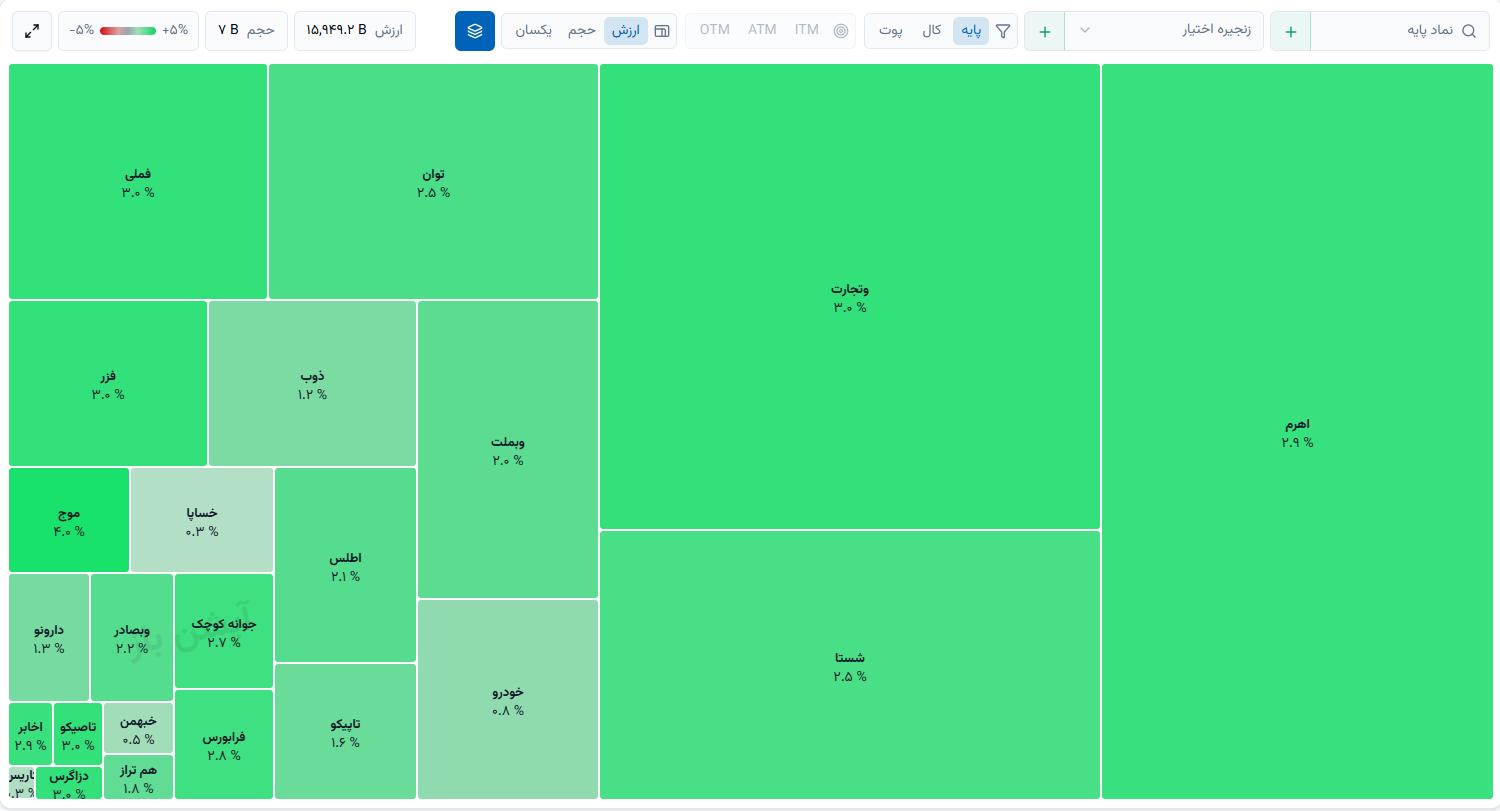Click the blue layers icon button
Viewport: 1500px width, 811px height.
pyautogui.click(x=475, y=31)
